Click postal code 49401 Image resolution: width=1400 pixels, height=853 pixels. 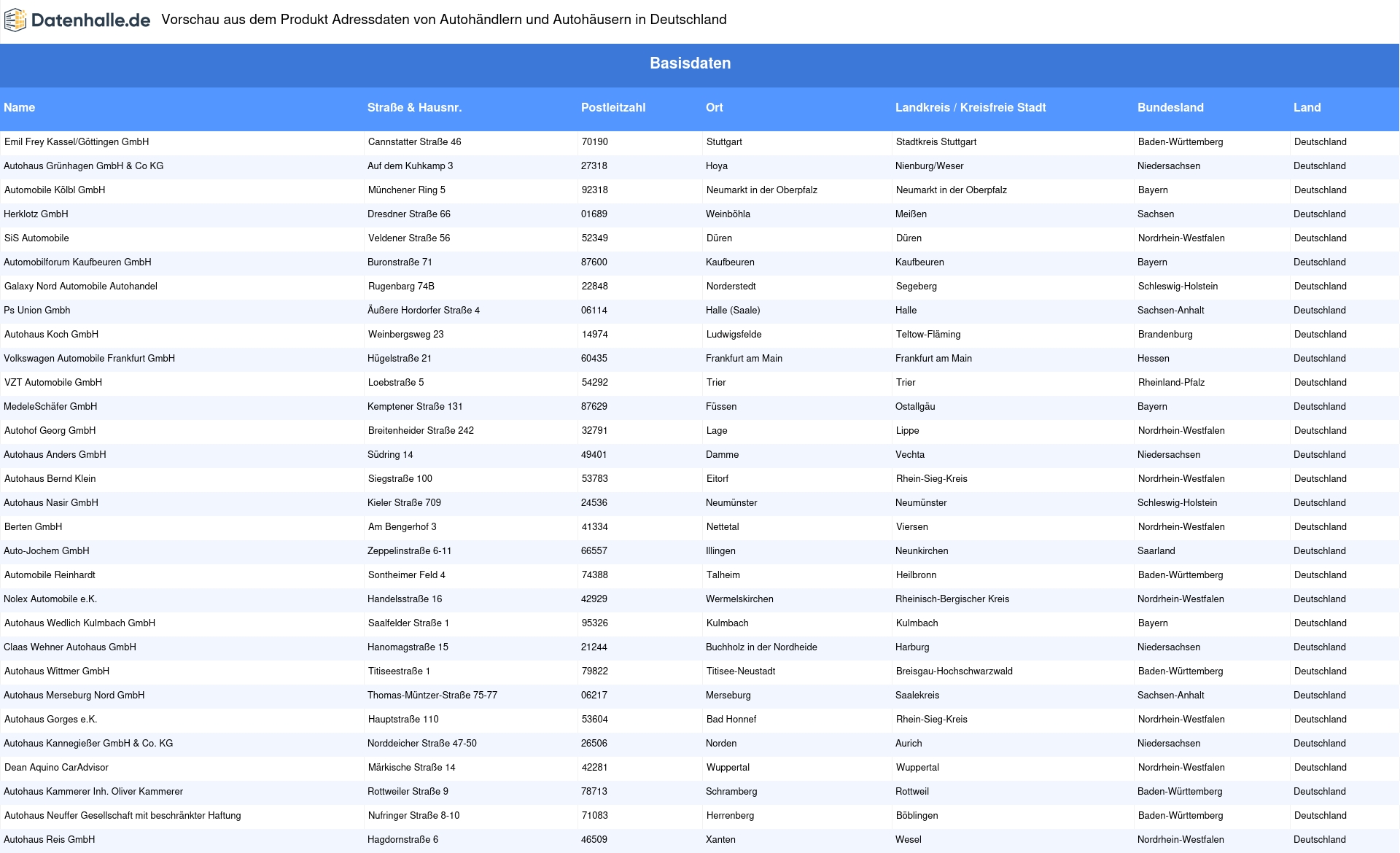click(x=594, y=455)
